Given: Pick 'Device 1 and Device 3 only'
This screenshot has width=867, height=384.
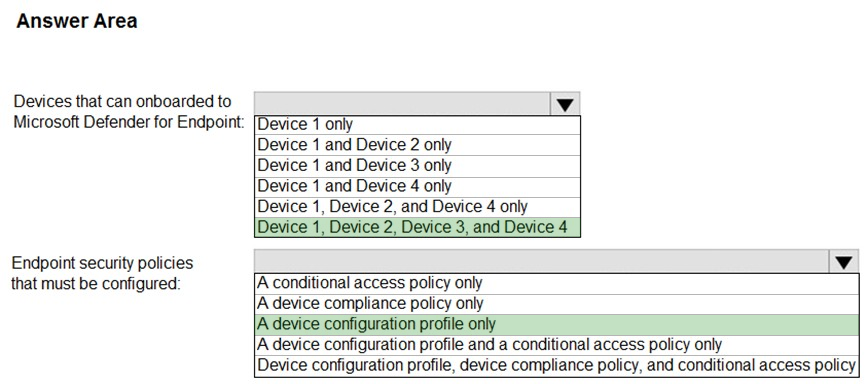Looking at the screenshot, I should pyautogui.click(x=417, y=165).
